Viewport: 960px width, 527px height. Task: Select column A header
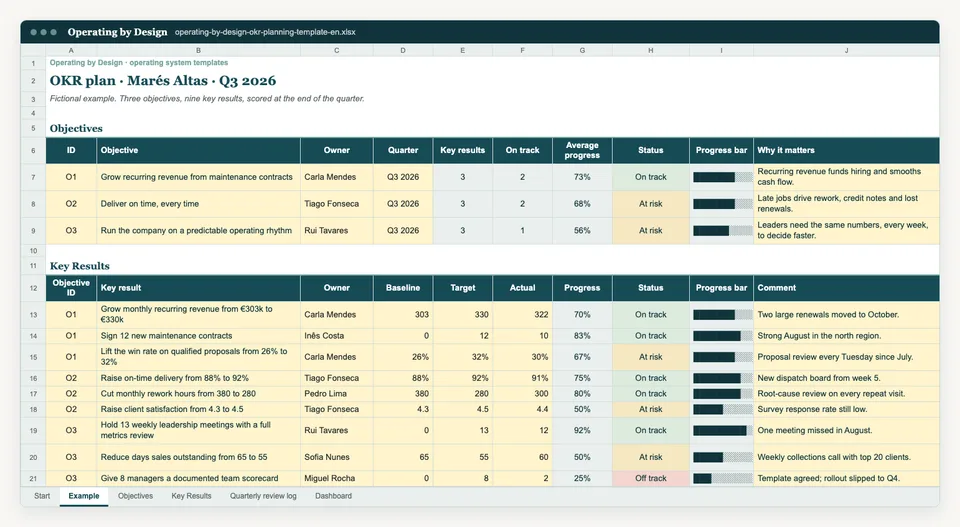coord(71,50)
